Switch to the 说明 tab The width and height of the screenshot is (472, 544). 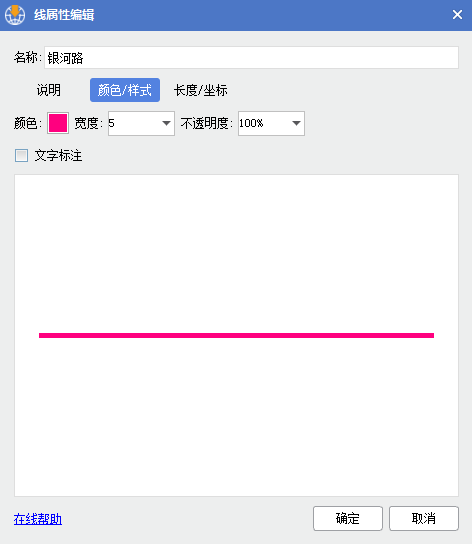[49, 90]
